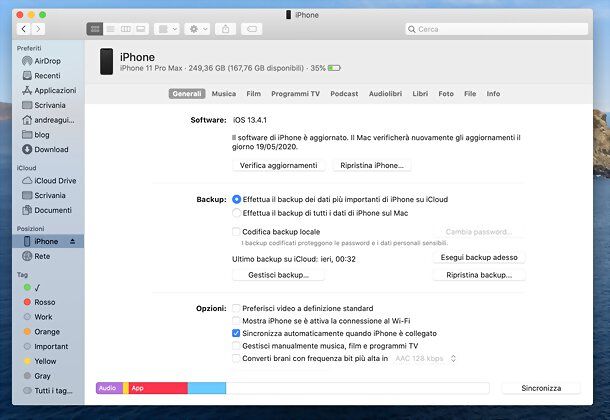The image size is (610, 420).
Task: Select the green checkmark tag
Action: click(32, 287)
